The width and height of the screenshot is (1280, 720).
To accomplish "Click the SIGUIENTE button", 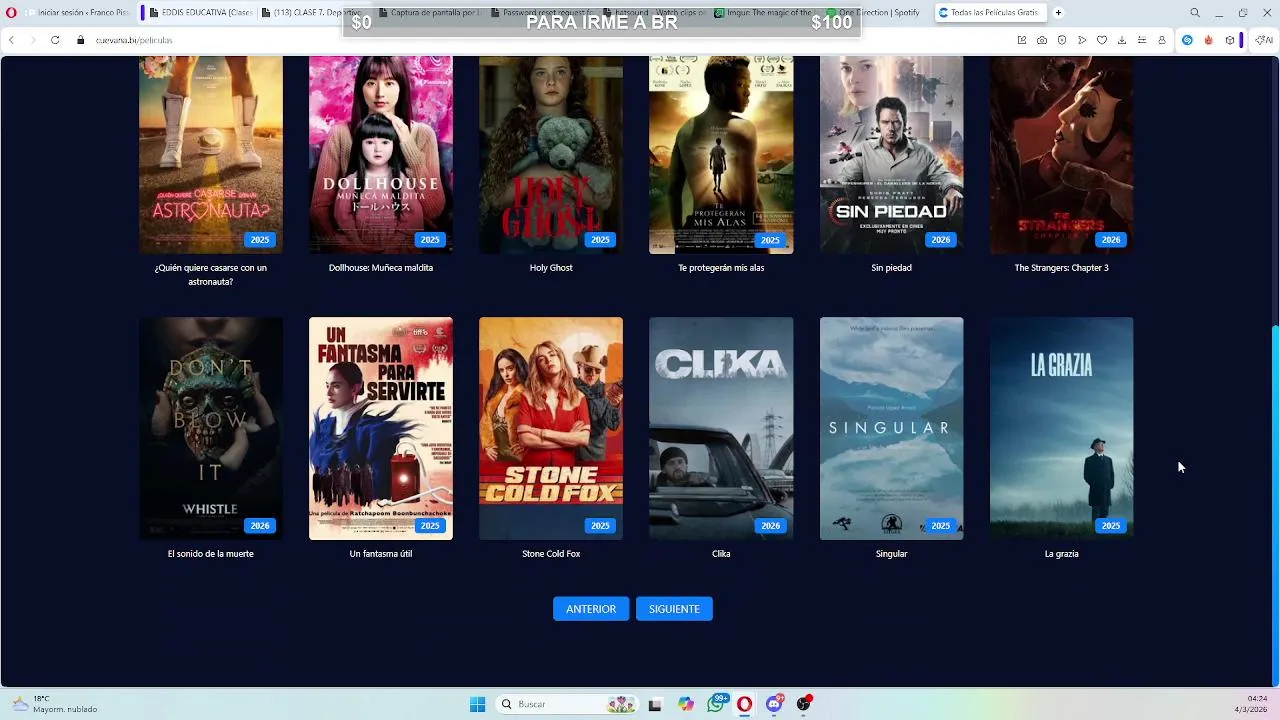I will [x=674, y=609].
